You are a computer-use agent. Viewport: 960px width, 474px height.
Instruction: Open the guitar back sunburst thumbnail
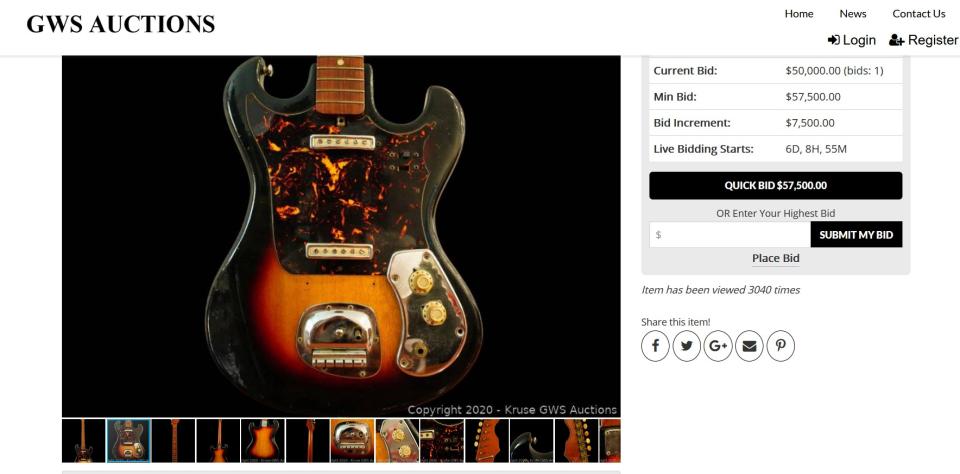point(263,440)
